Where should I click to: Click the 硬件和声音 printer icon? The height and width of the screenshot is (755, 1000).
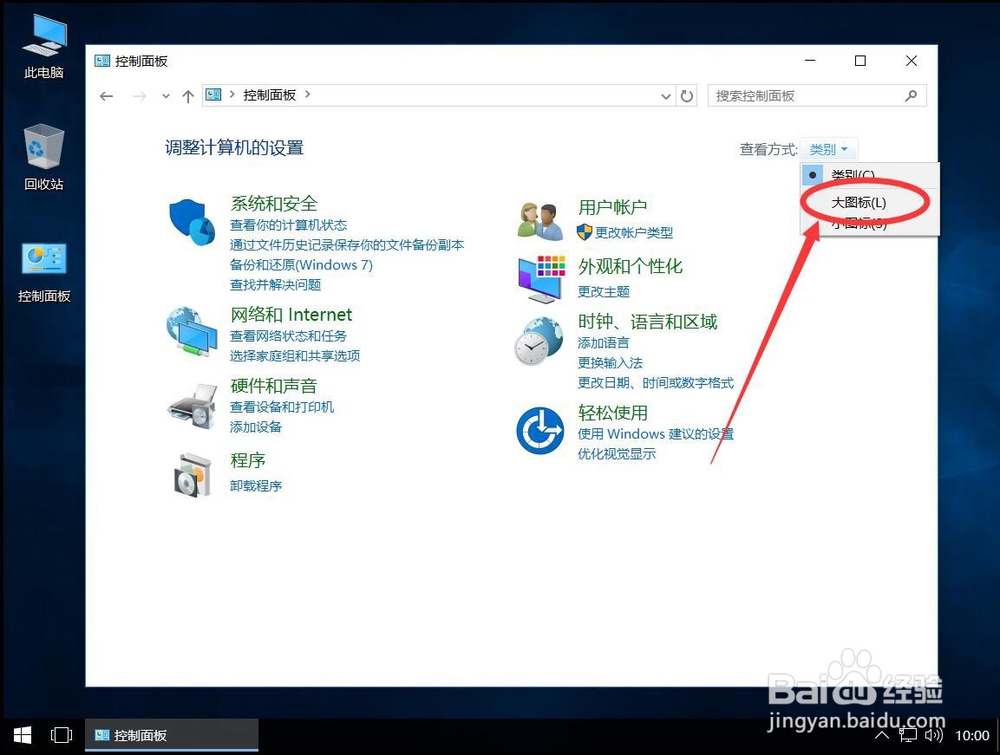[192, 403]
